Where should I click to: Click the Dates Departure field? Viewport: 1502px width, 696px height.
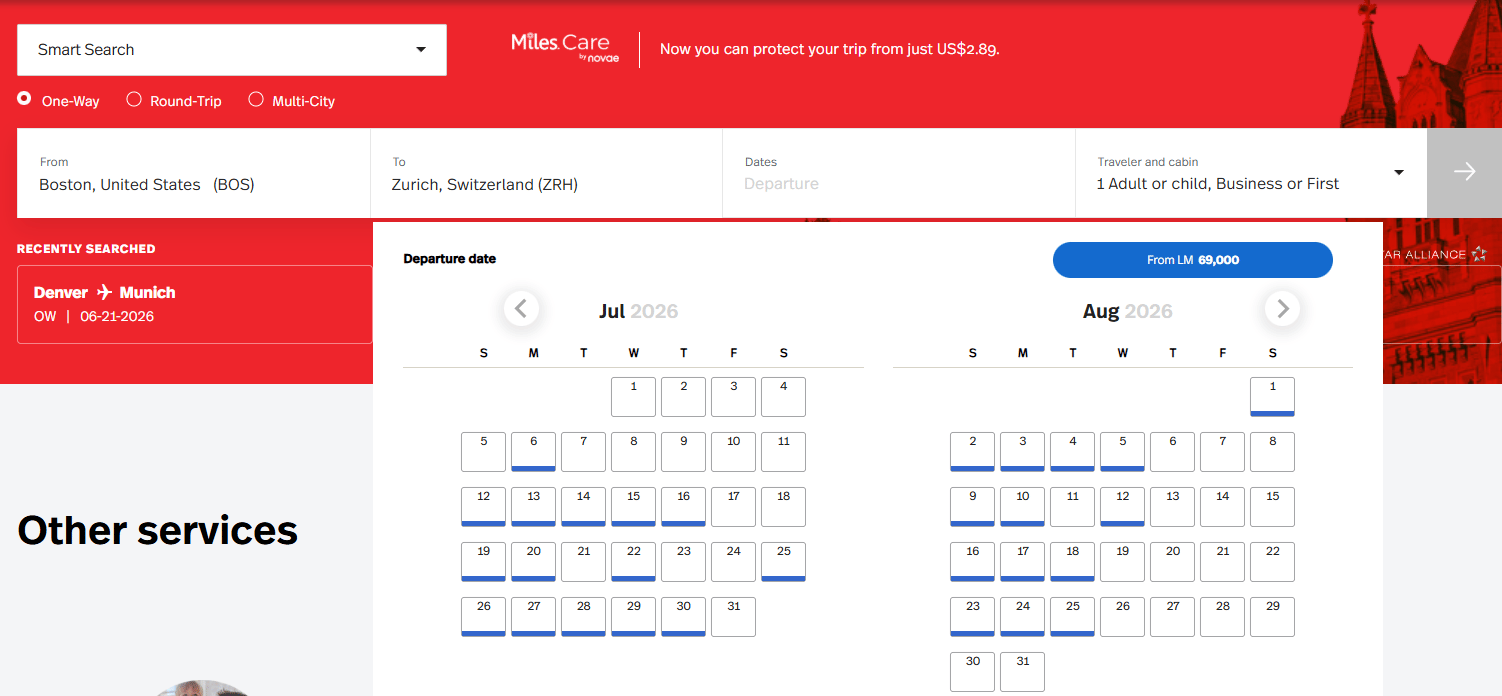point(899,173)
